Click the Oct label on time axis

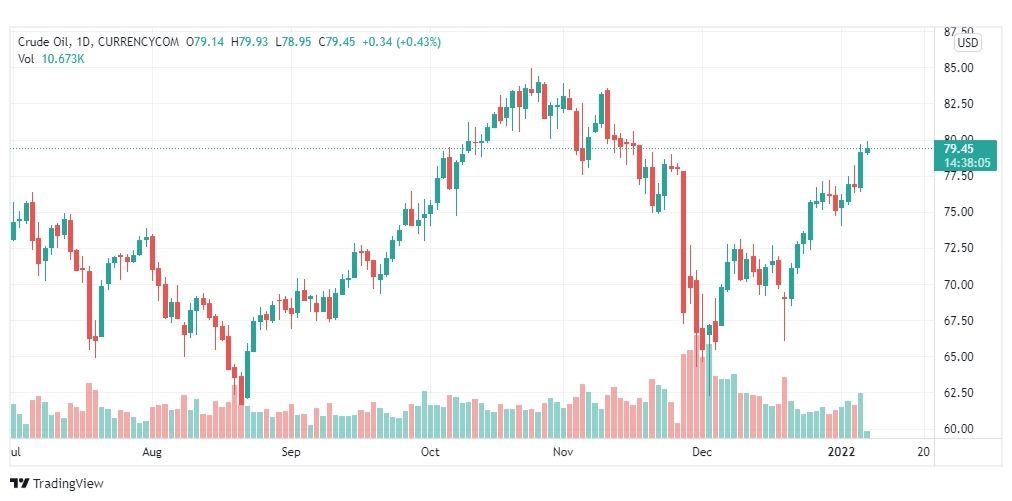click(430, 451)
